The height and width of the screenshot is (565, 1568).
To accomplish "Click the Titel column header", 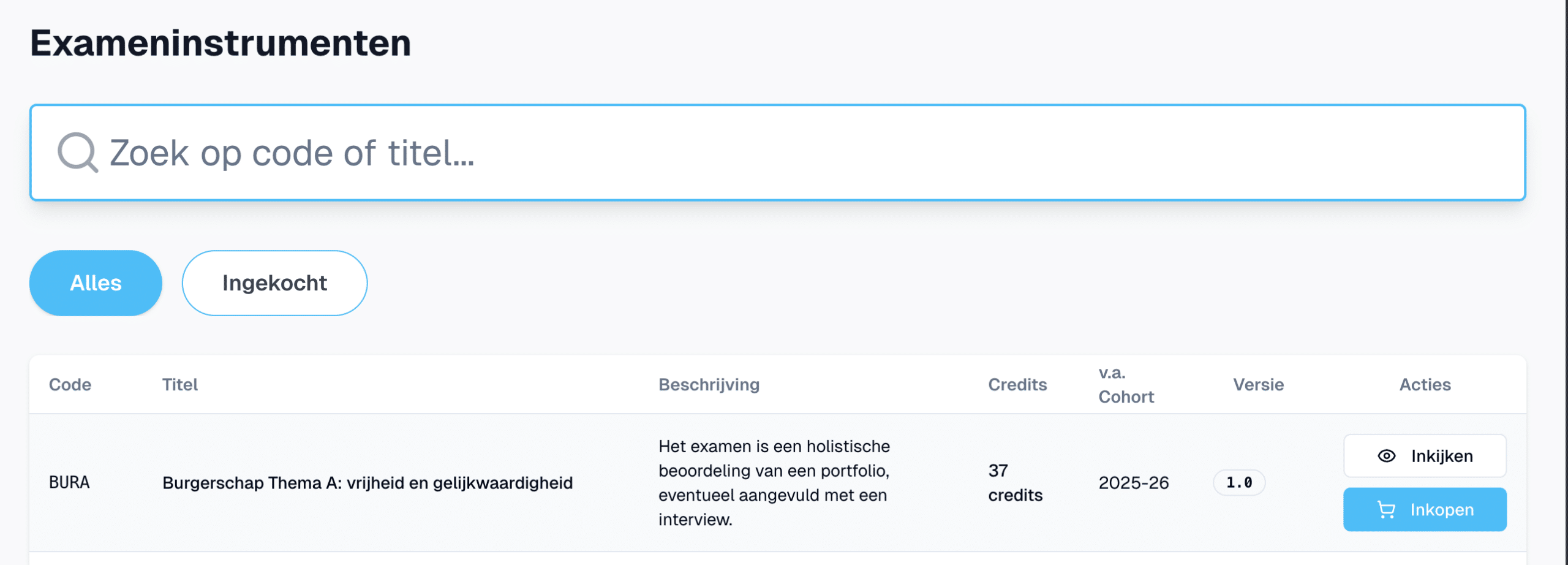I will [x=180, y=385].
